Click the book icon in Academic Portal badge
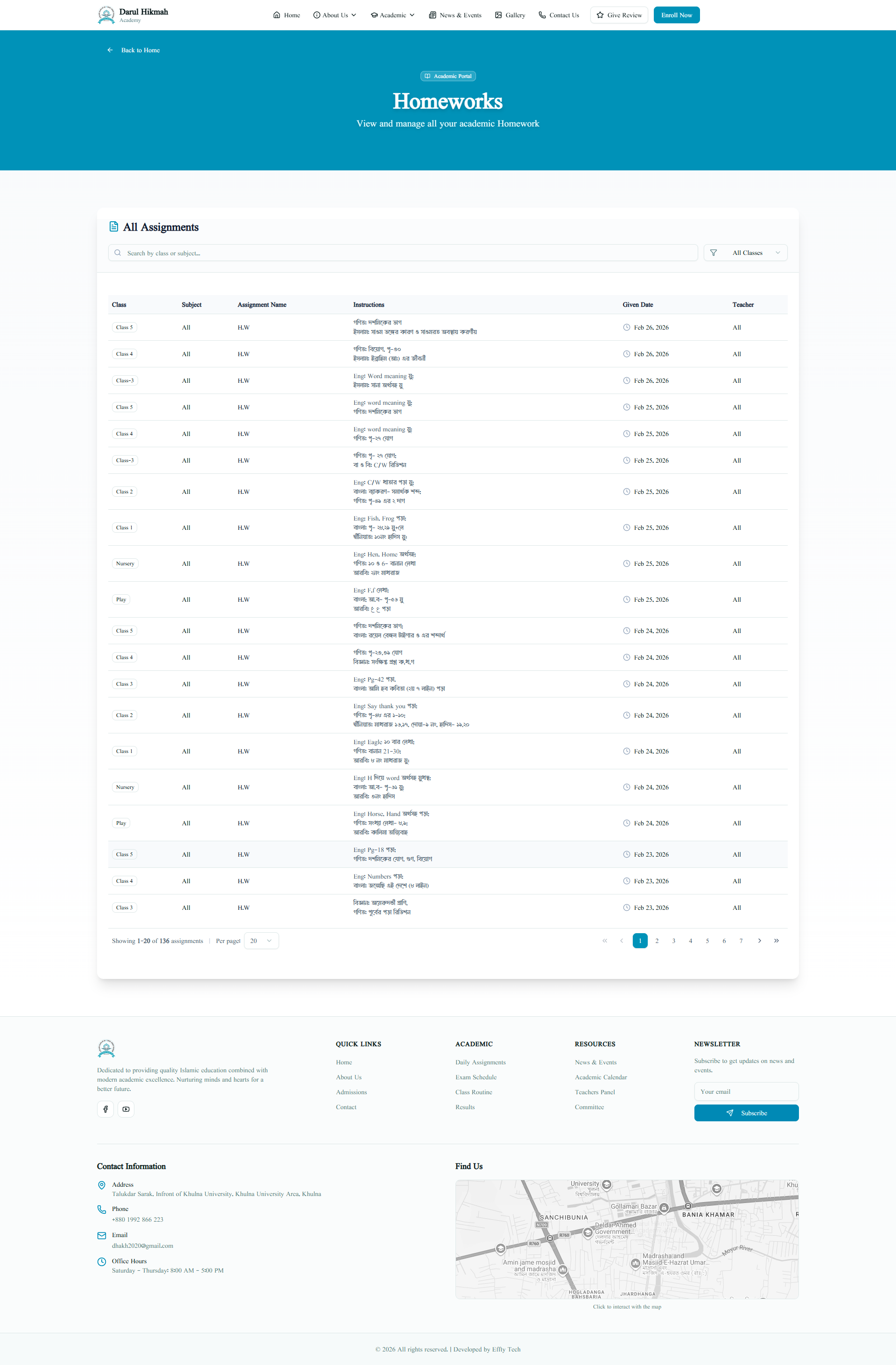This screenshot has height=1365, width=896. [x=427, y=76]
